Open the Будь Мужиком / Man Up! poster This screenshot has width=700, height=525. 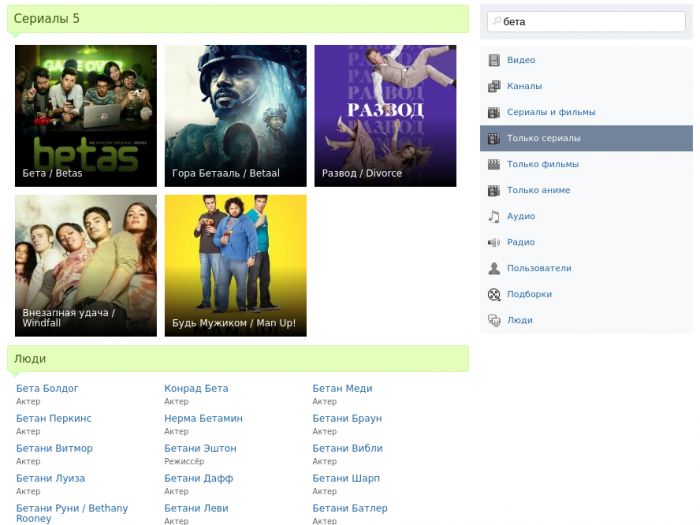[x=236, y=266]
